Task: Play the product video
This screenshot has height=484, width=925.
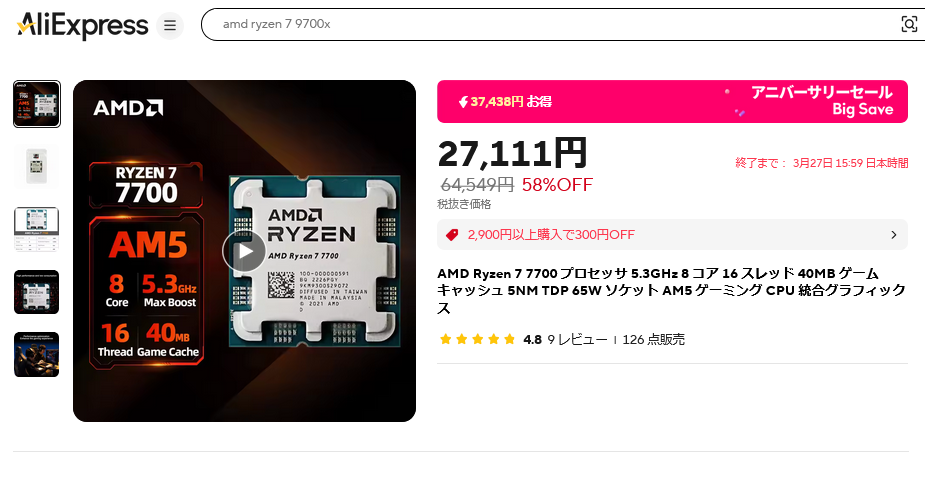Action: (x=244, y=251)
